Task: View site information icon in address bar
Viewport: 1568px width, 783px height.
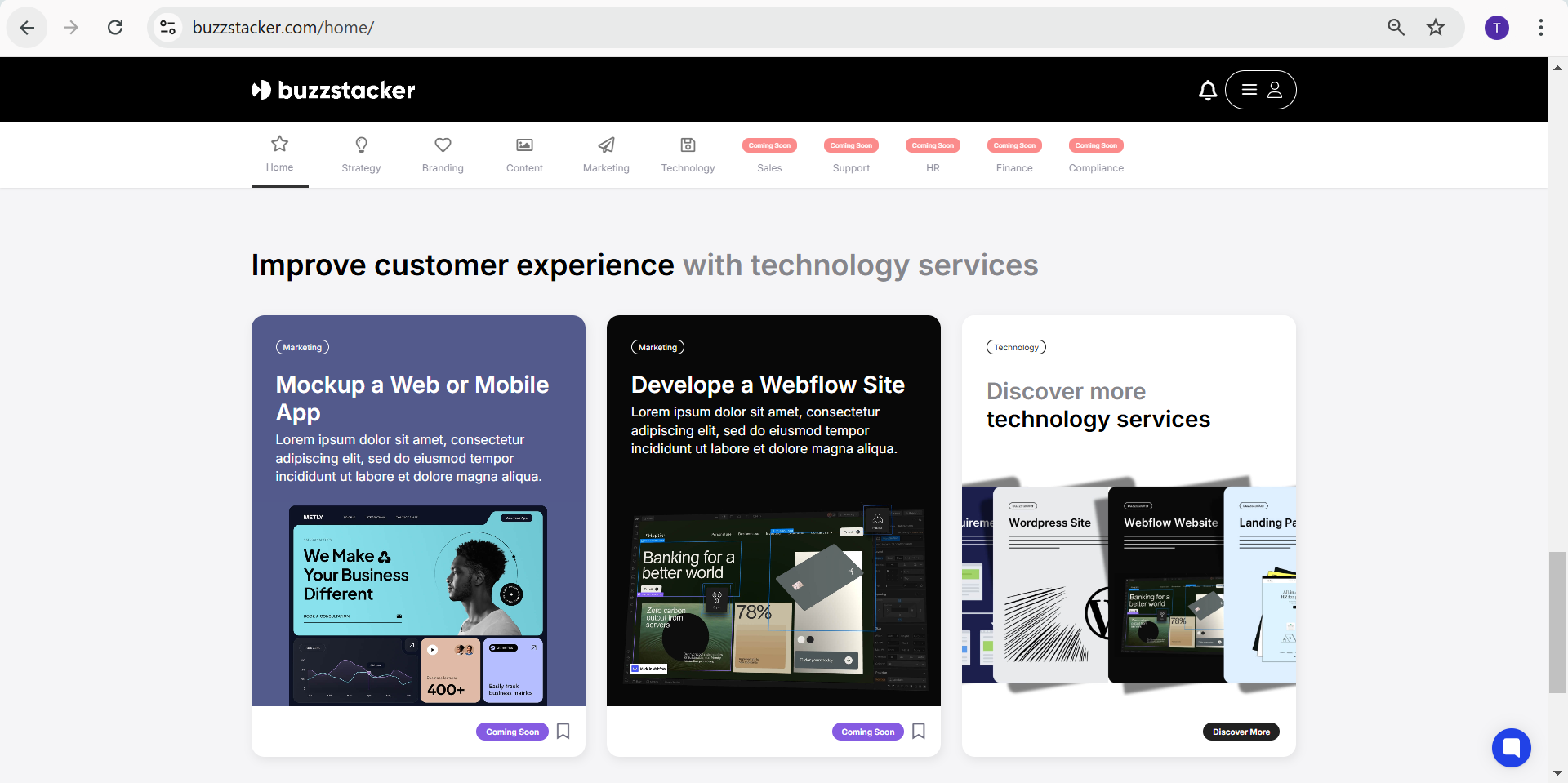Action: click(168, 28)
